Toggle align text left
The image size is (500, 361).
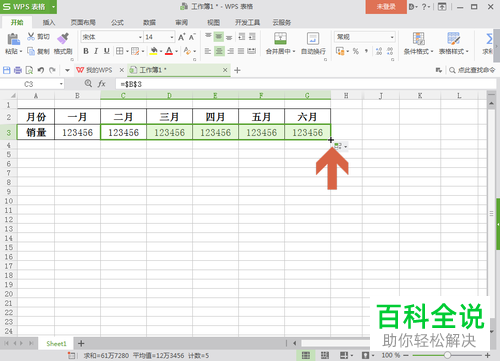pos(208,51)
